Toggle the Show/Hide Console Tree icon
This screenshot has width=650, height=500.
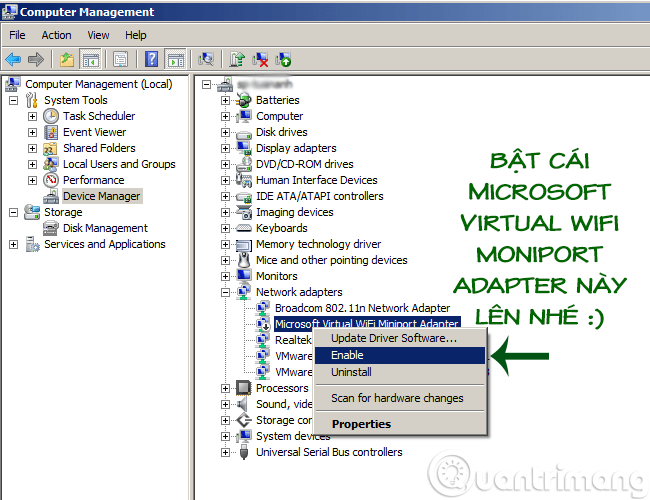[x=90, y=60]
